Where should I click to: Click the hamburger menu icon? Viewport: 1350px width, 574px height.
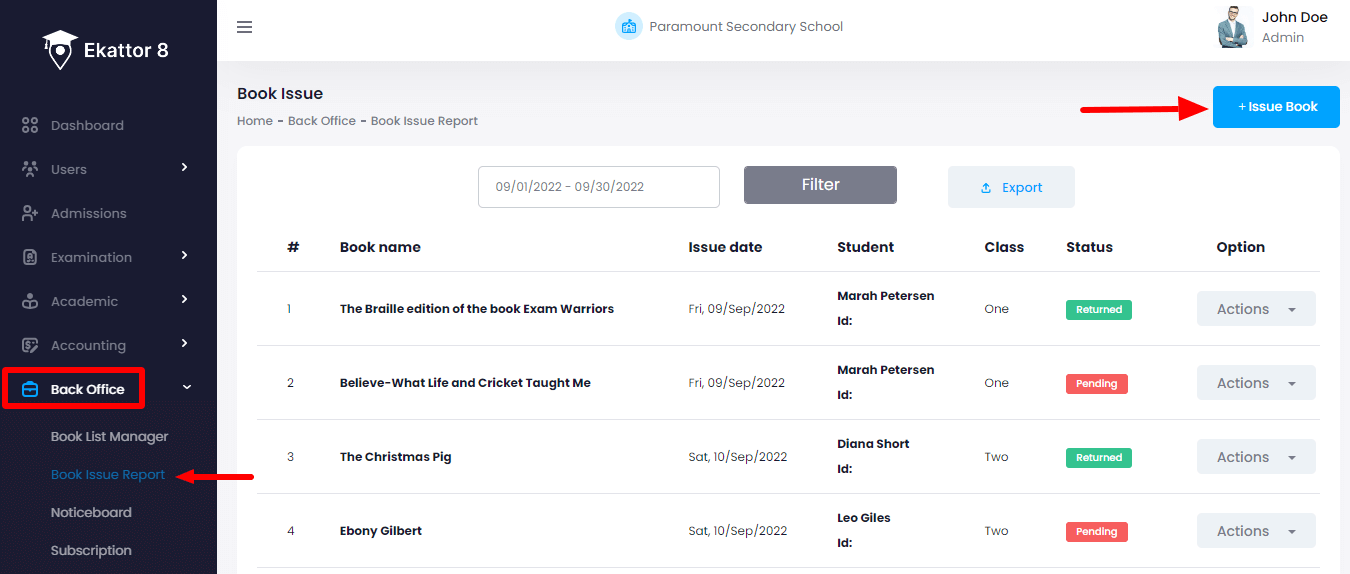pos(244,27)
